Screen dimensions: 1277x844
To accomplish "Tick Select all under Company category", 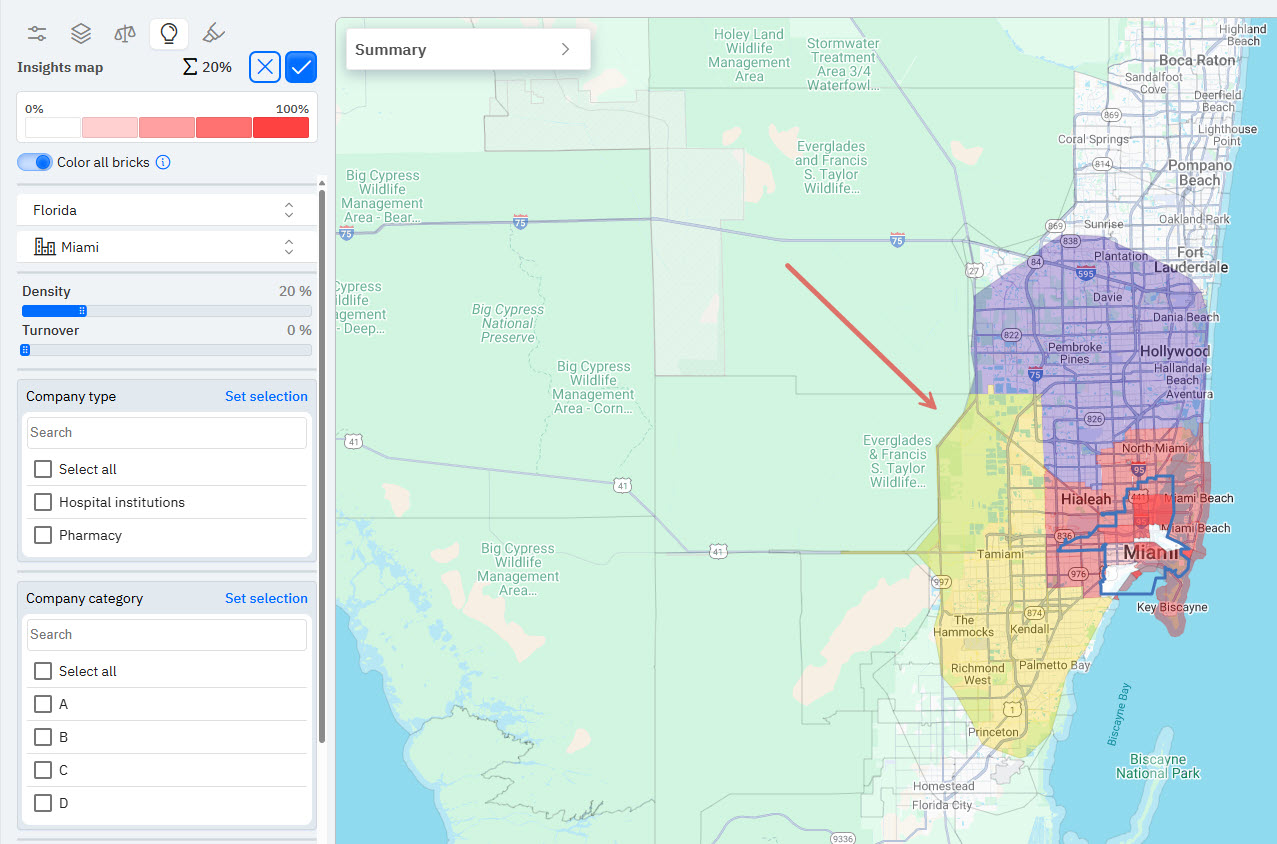I will click(43, 671).
